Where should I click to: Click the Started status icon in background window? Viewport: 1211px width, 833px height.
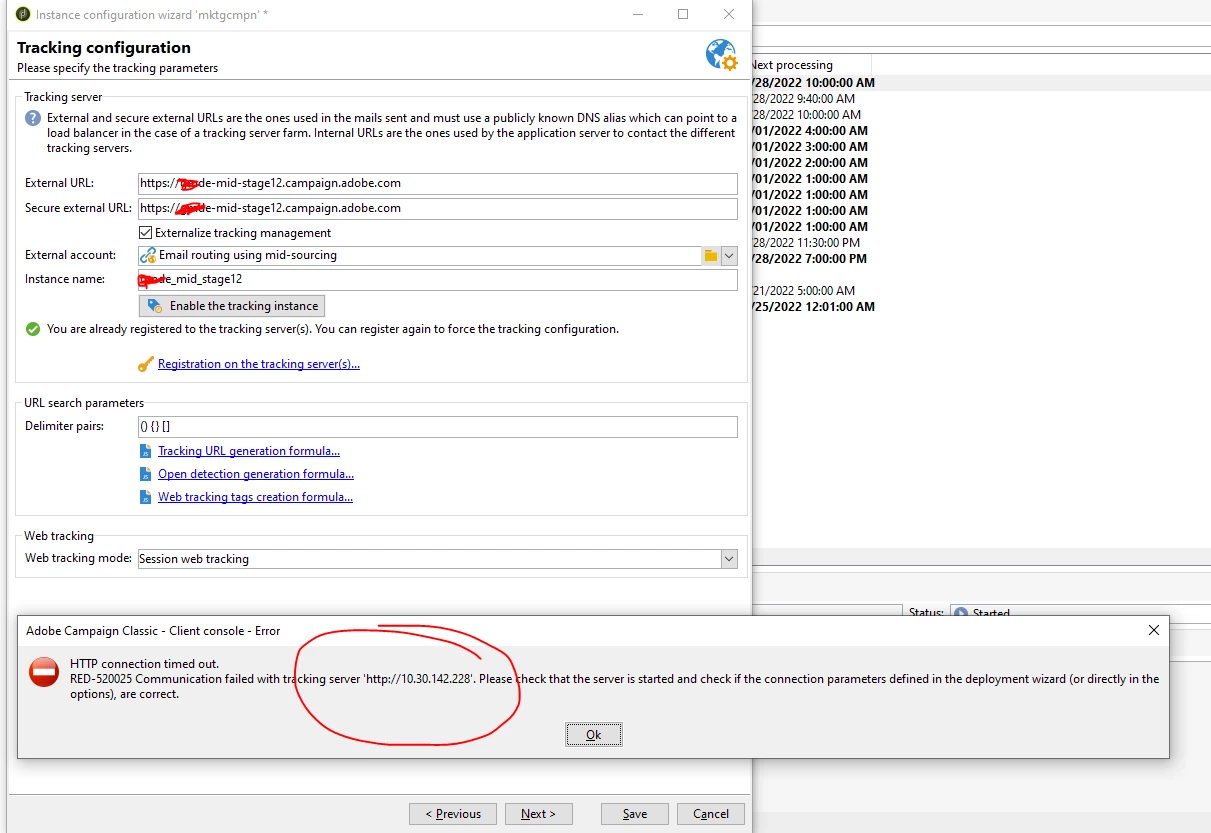[x=961, y=612]
